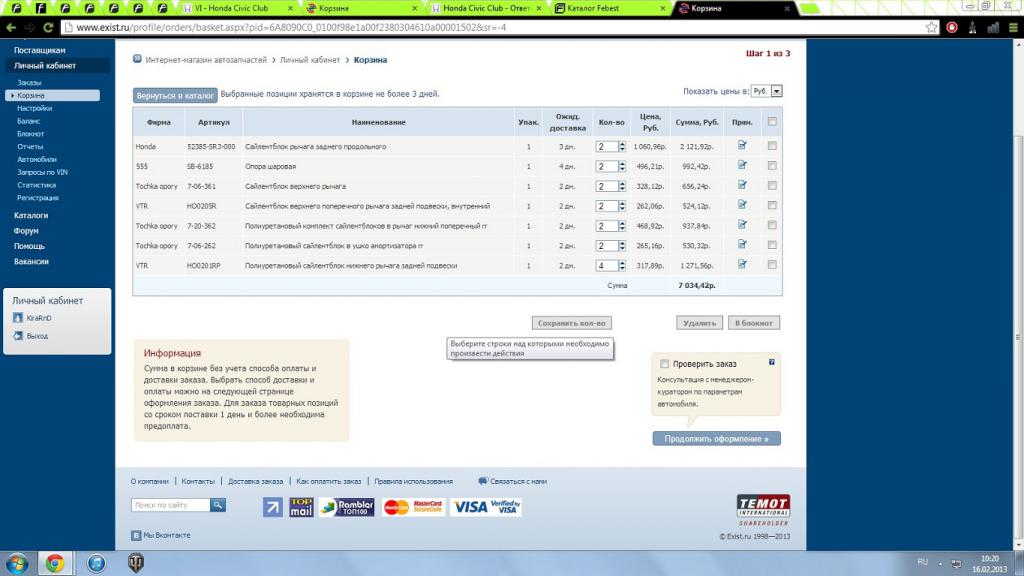Image resolution: width=1024 pixels, height=576 pixels.
Task: Click the Chrome icon in the taskbar
Action: click(x=55, y=563)
